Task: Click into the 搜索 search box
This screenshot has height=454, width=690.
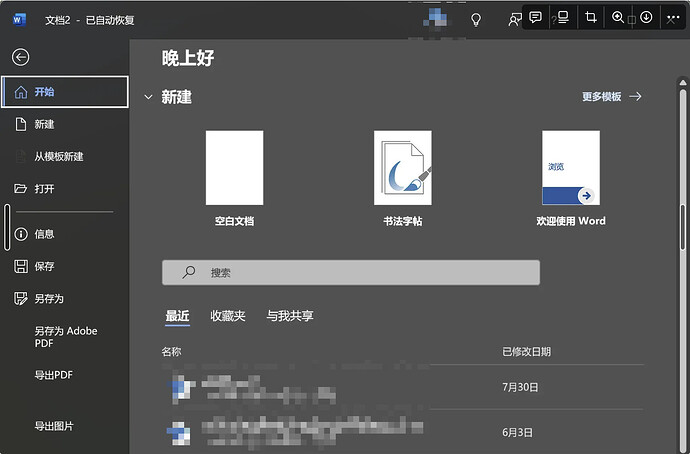Action: click(x=351, y=272)
